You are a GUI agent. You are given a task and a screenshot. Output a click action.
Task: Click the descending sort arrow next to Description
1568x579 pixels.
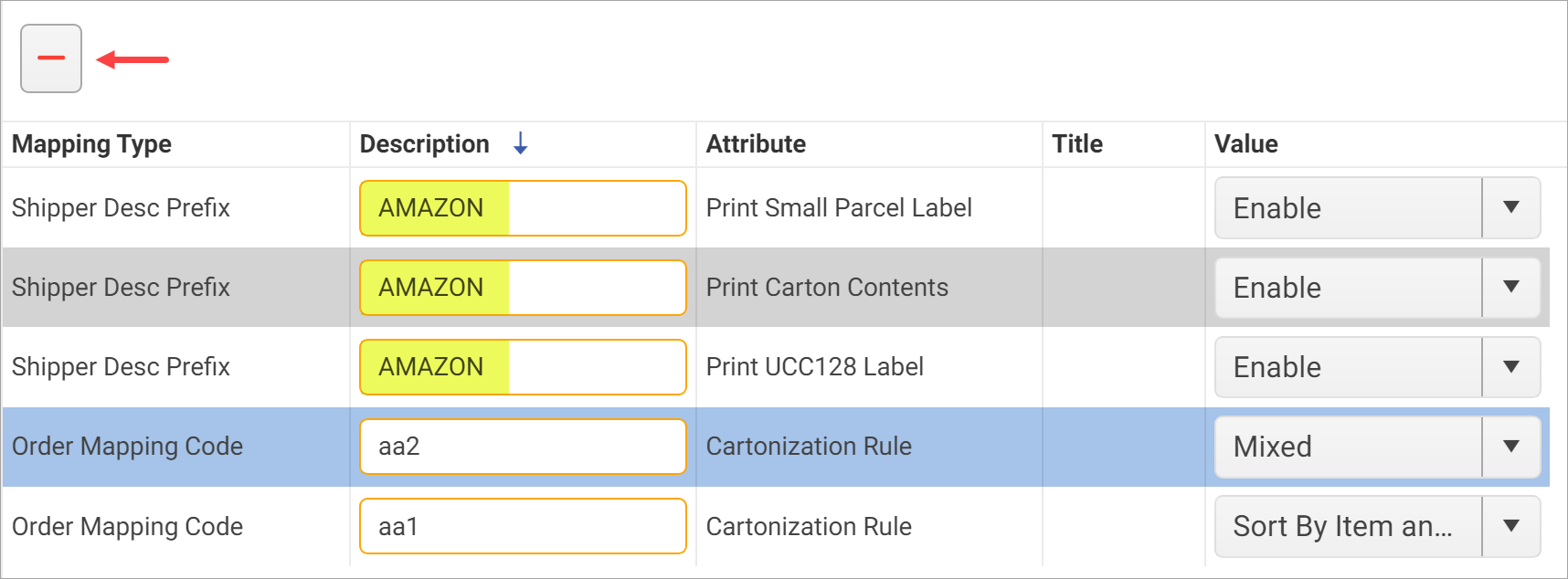521,143
